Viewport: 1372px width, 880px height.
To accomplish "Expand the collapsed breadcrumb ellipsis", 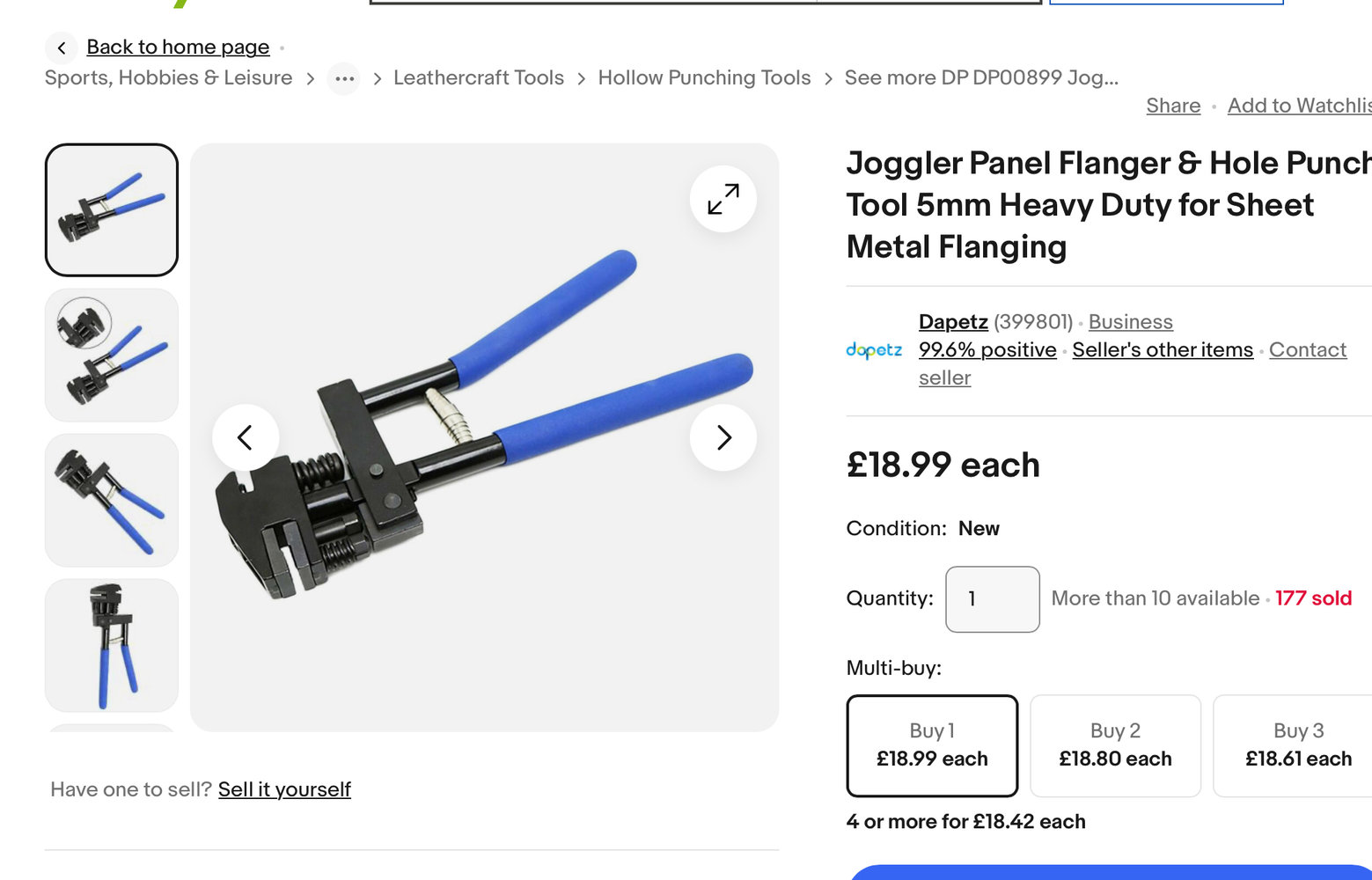I will pos(344,78).
